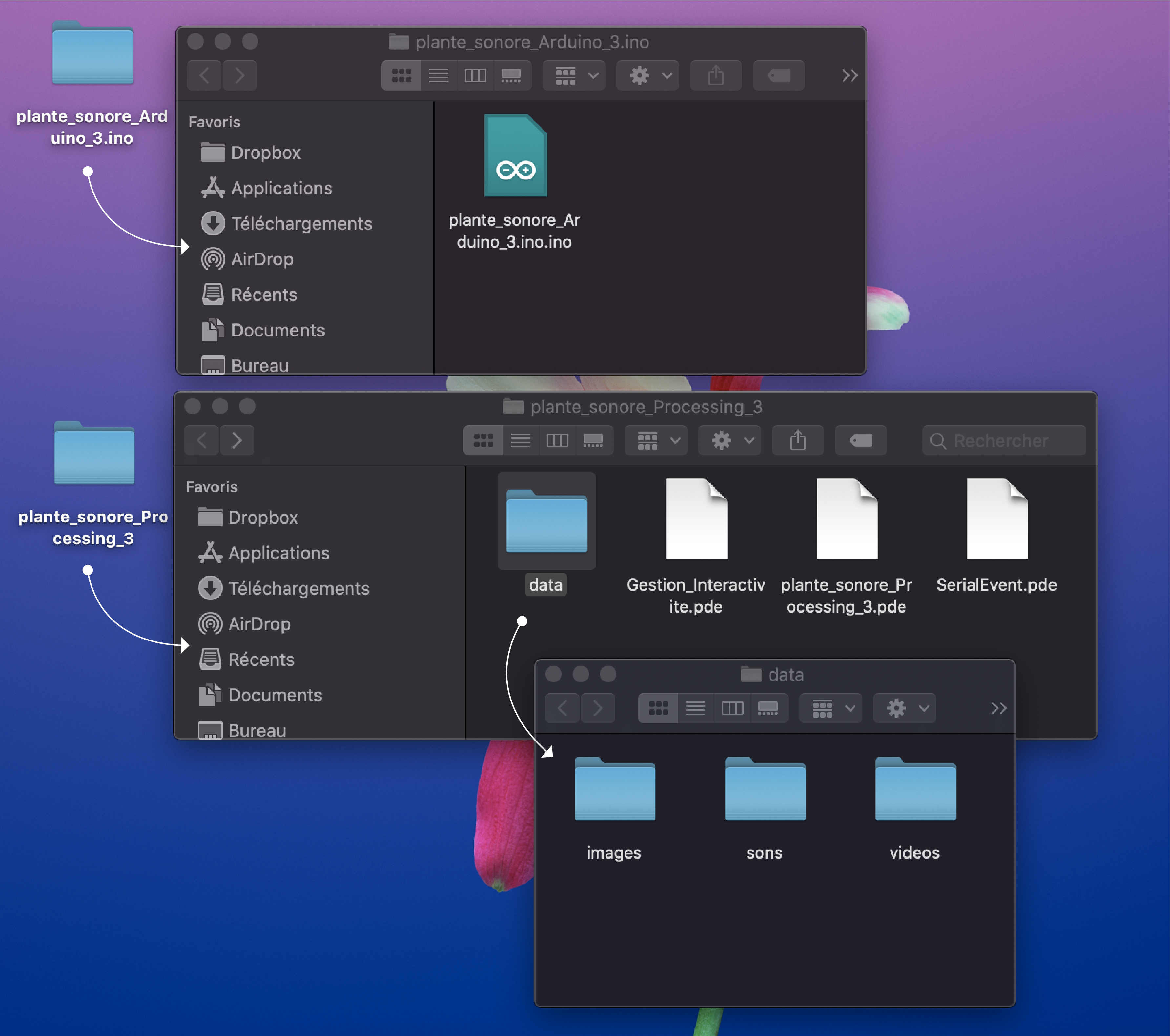1170x1036 pixels.
Task: Open the Arduino sketch file plante_sonore_Arduino_3.ino.ino
Action: click(515, 156)
